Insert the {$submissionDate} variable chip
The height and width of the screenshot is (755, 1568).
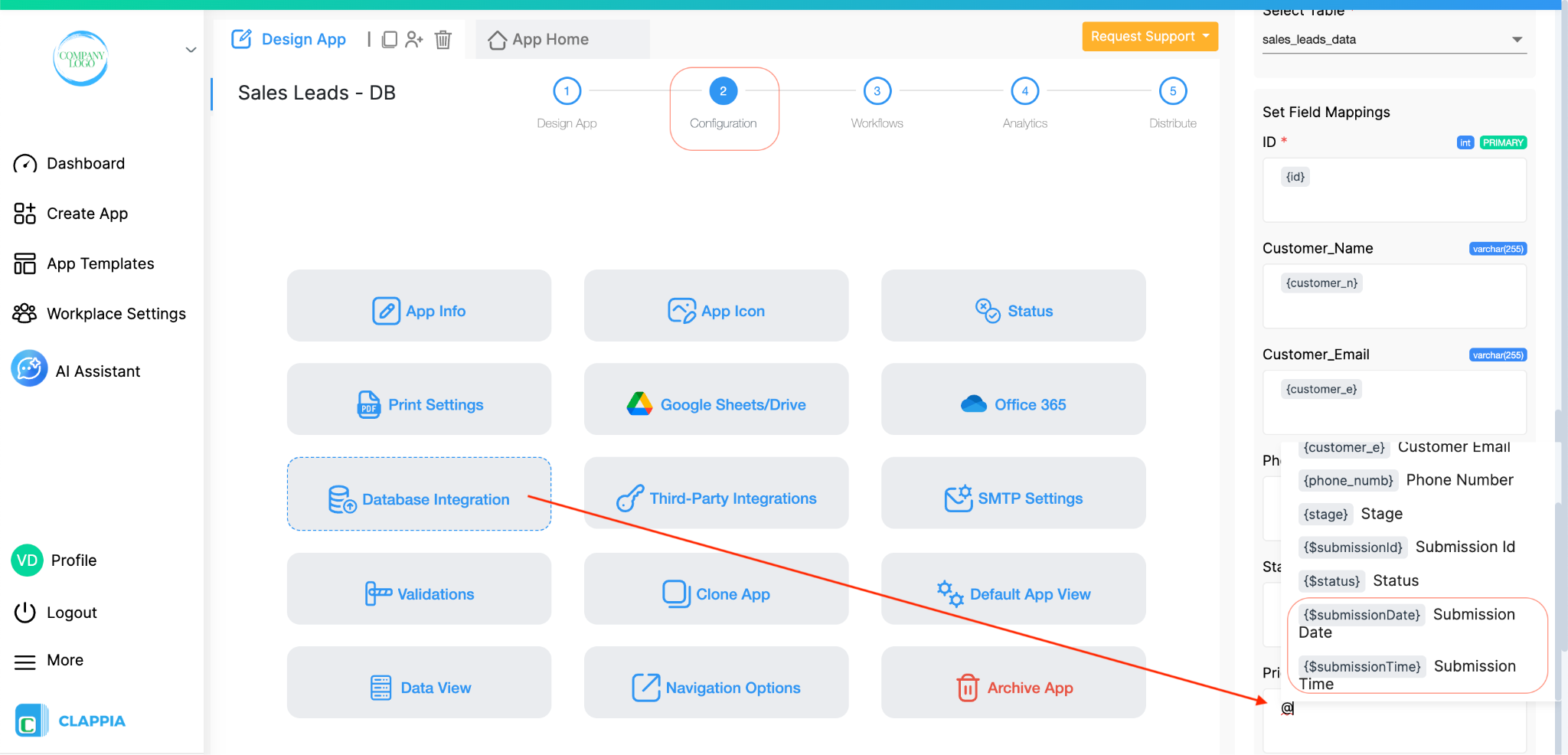pyautogui.click(x=1360, y=614)
